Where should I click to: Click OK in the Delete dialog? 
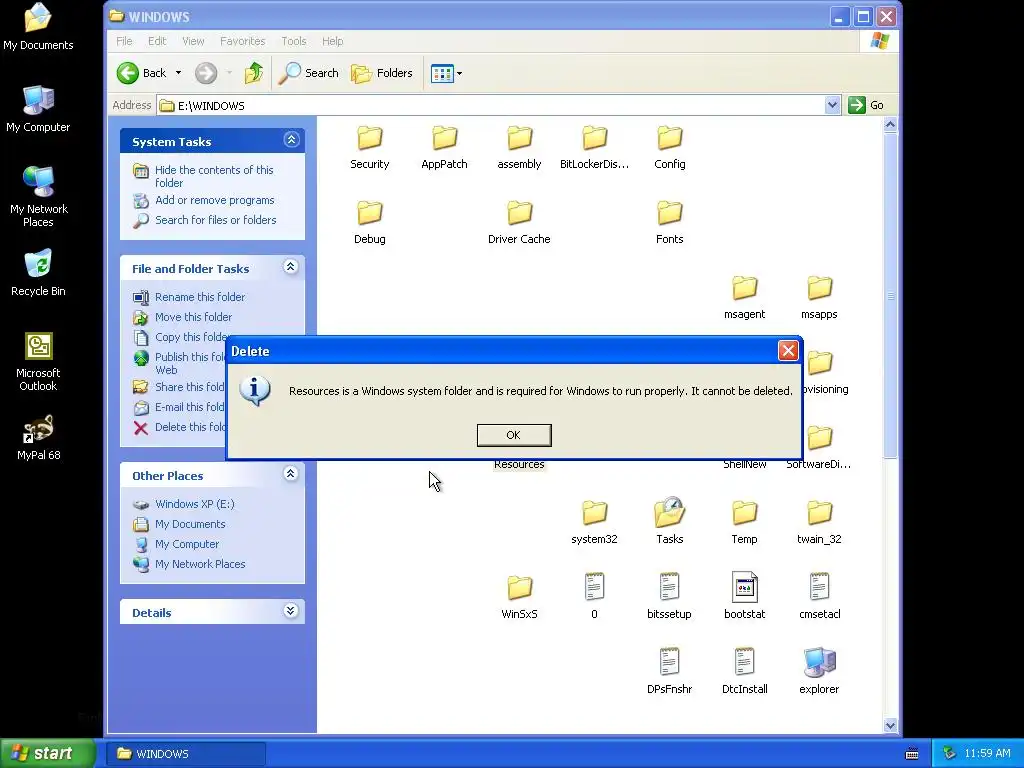[514, 435]
